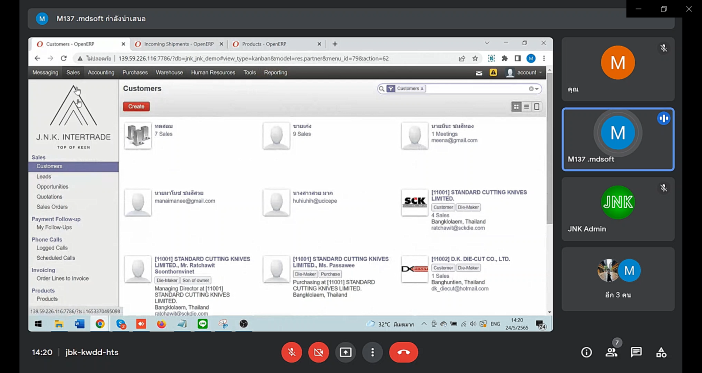Open Purchases menu in OpenERP

(135, 73)
